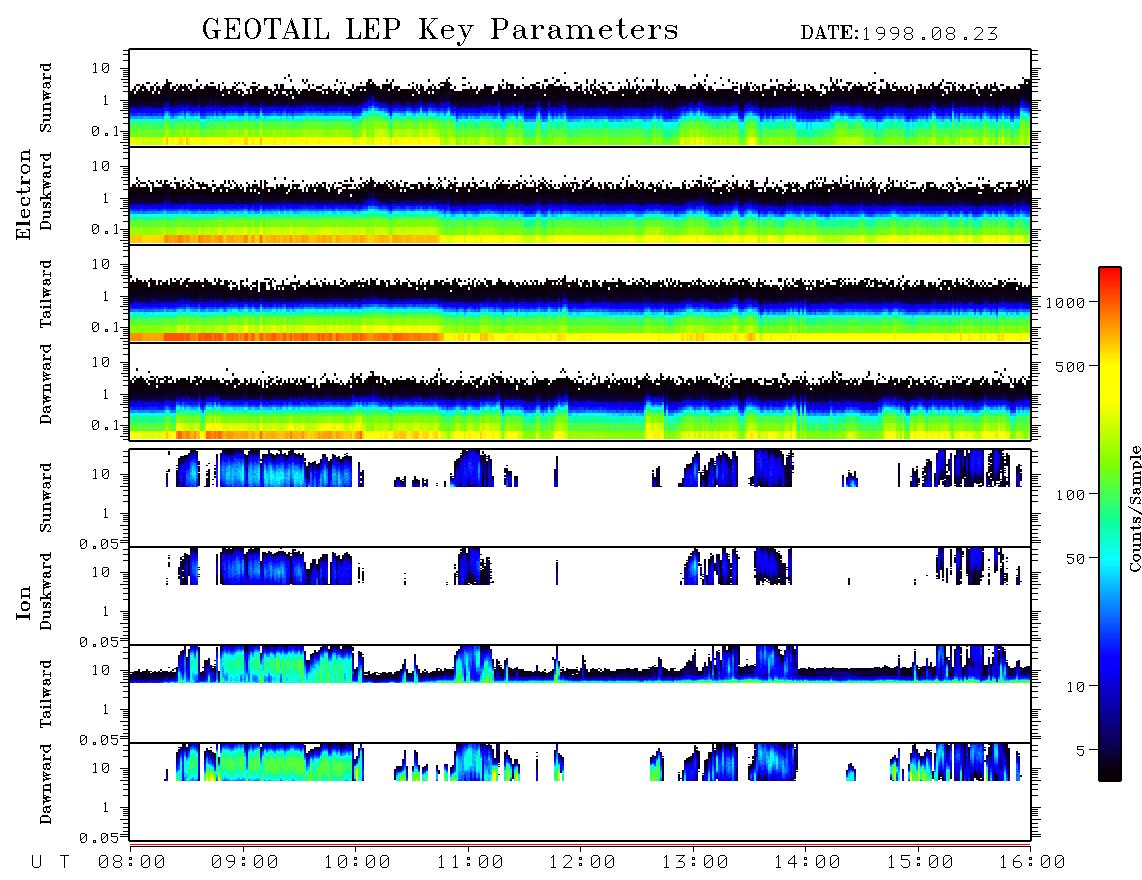
Task: Click the '13:00' time tick
Action: [x=695, y=862]
